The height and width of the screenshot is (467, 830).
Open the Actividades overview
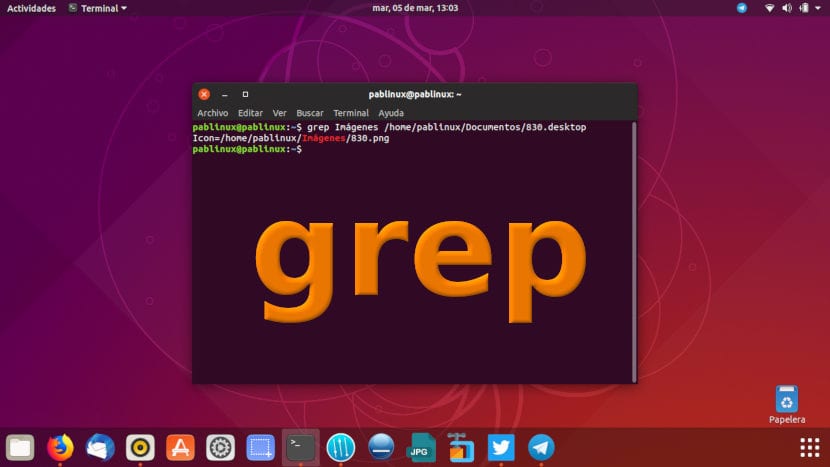point(31,8)
